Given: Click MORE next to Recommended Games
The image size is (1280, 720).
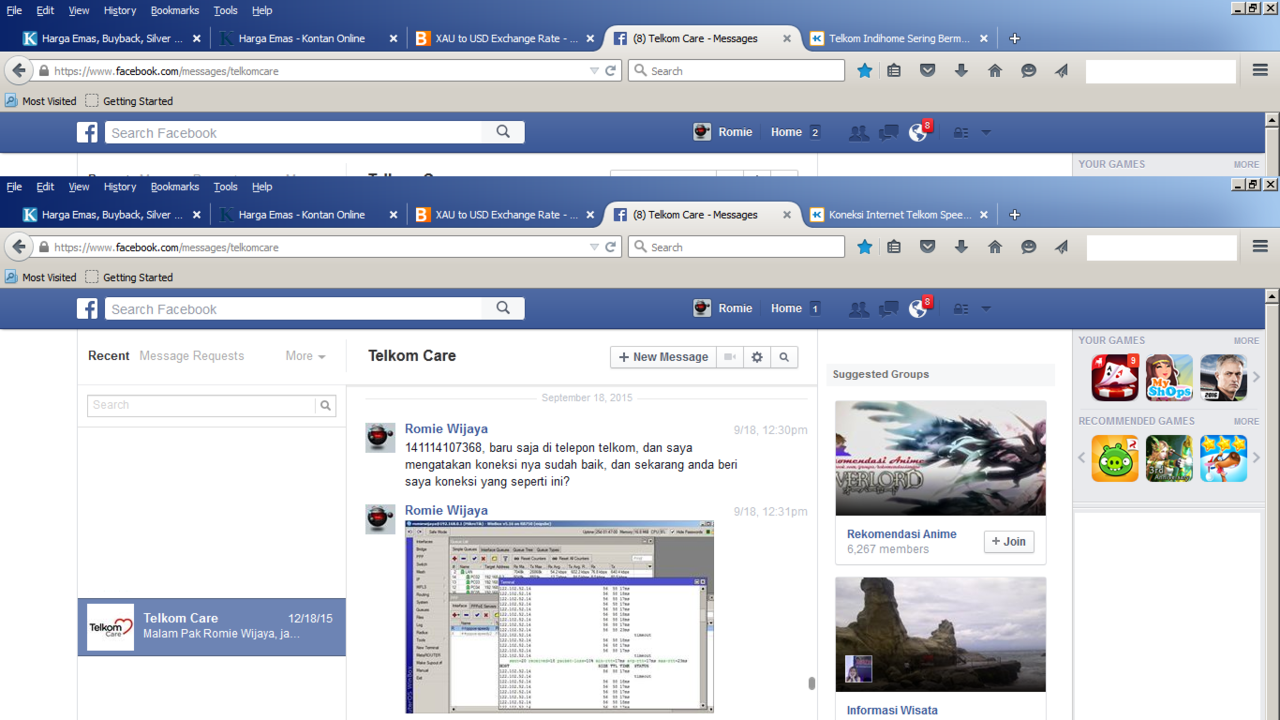Looking at the screenshot, I should 1246,422.
